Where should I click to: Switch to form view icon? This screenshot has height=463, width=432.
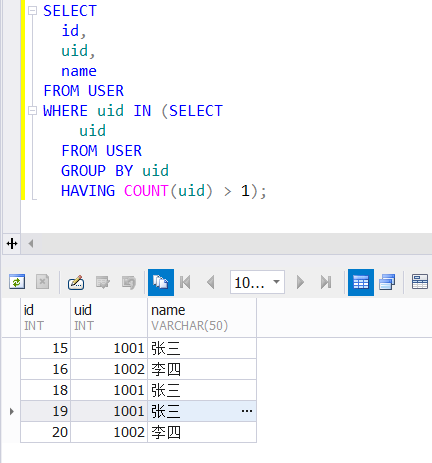387,282
